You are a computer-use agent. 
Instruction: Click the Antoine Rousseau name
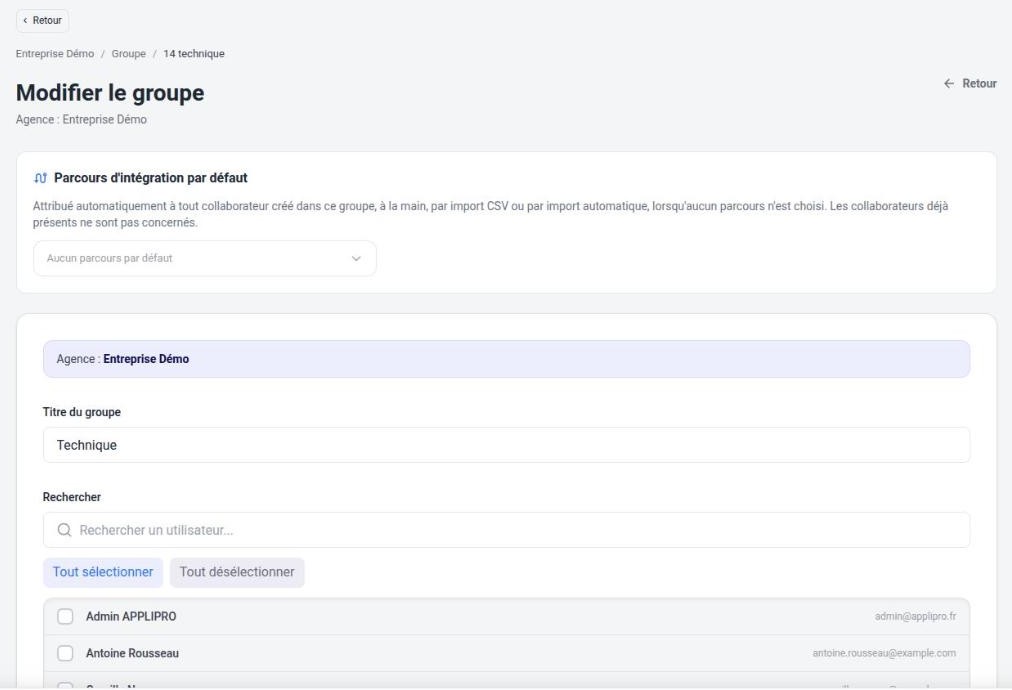click(132, 653)
